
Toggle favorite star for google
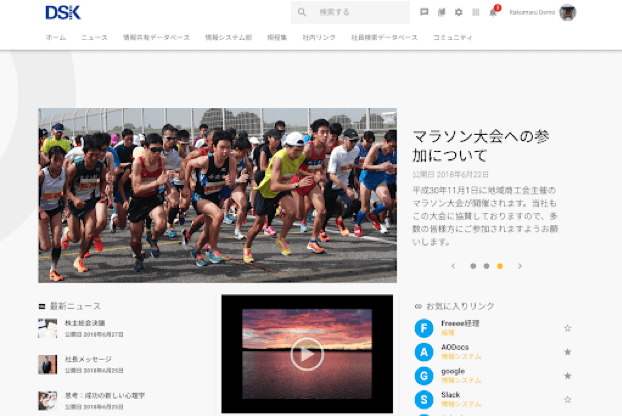point(568,376)
